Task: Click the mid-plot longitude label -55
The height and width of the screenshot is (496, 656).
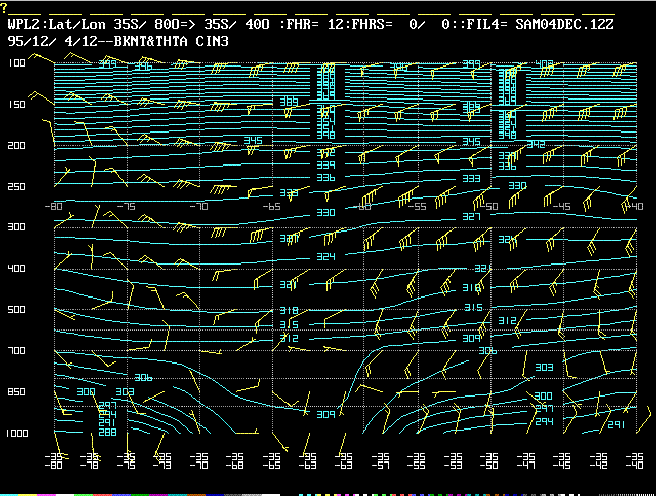Action: tap(417, 207)
